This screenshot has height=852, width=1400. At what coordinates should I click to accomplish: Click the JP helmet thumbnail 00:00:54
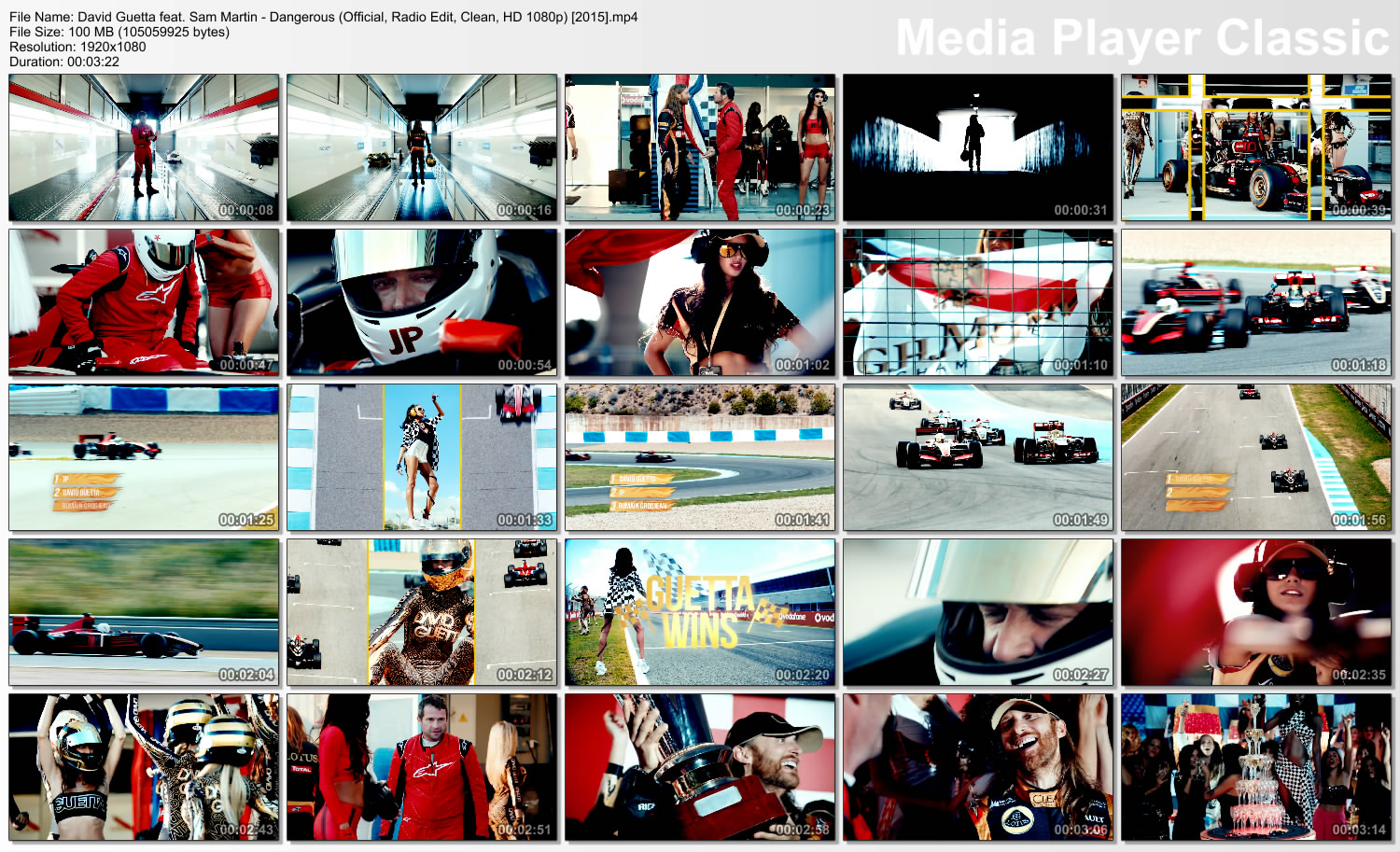(422, 302)
